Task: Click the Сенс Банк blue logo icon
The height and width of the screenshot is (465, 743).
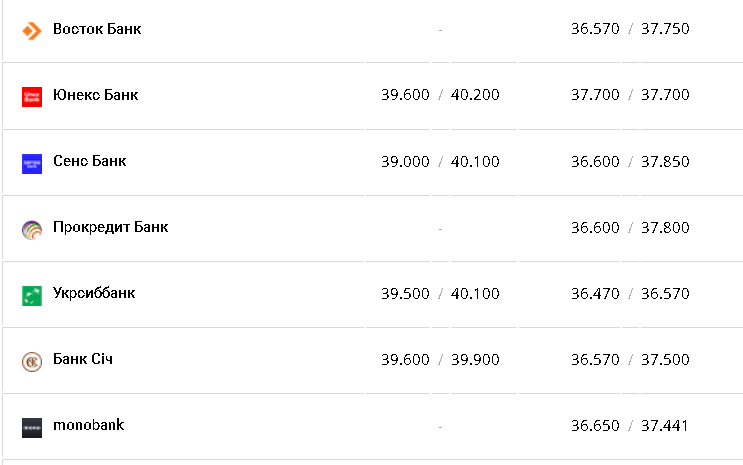Action: pos(32,163)
